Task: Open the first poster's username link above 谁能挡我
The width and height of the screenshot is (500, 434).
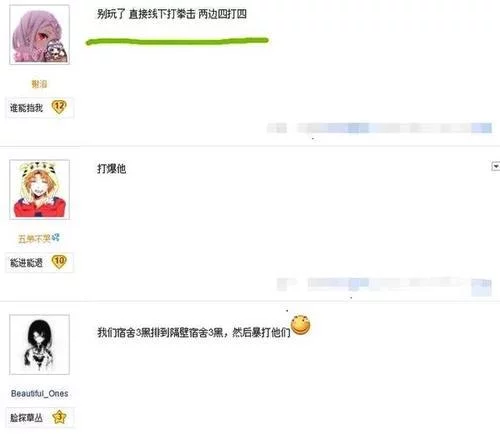Action: [x=39, y=84]
